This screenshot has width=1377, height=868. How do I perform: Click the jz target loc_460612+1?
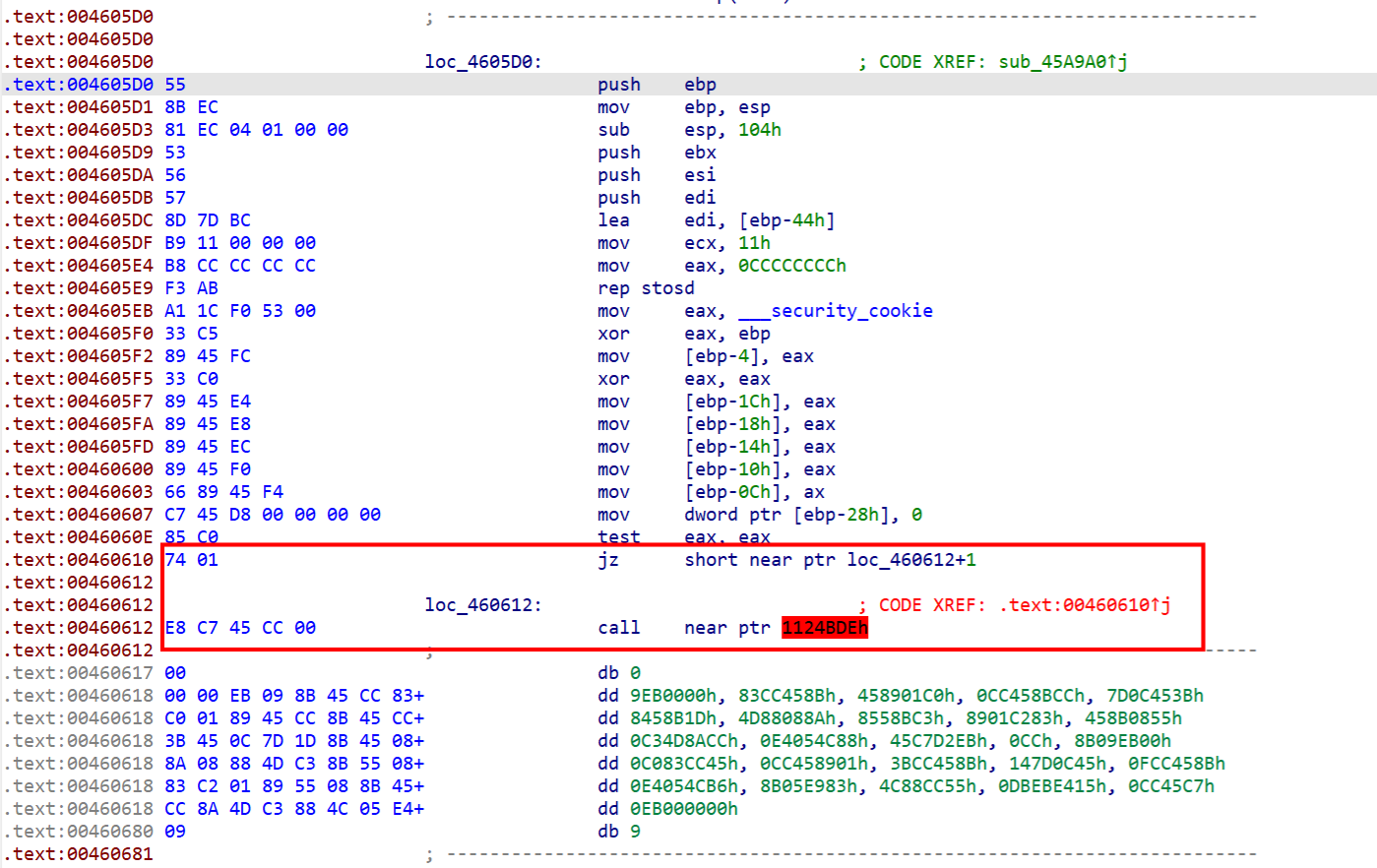(x=912, y=560)
